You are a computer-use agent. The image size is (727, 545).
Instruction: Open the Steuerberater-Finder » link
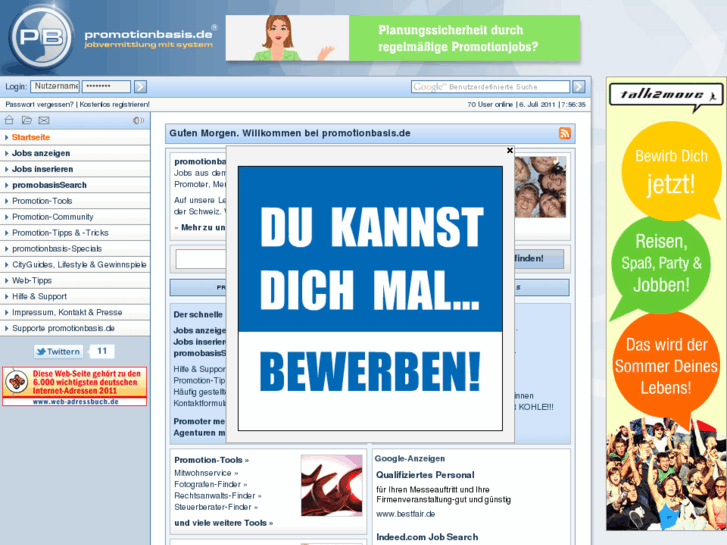pyautogui.click(x=216, y=507)
